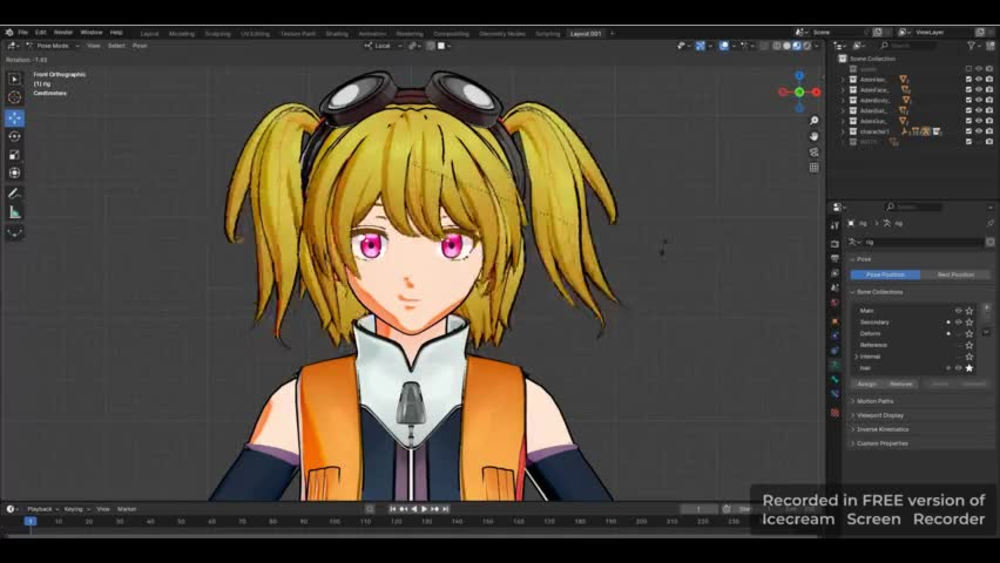
Task: Select the Select Box tool in the toolbar
Action: (14, 79)
